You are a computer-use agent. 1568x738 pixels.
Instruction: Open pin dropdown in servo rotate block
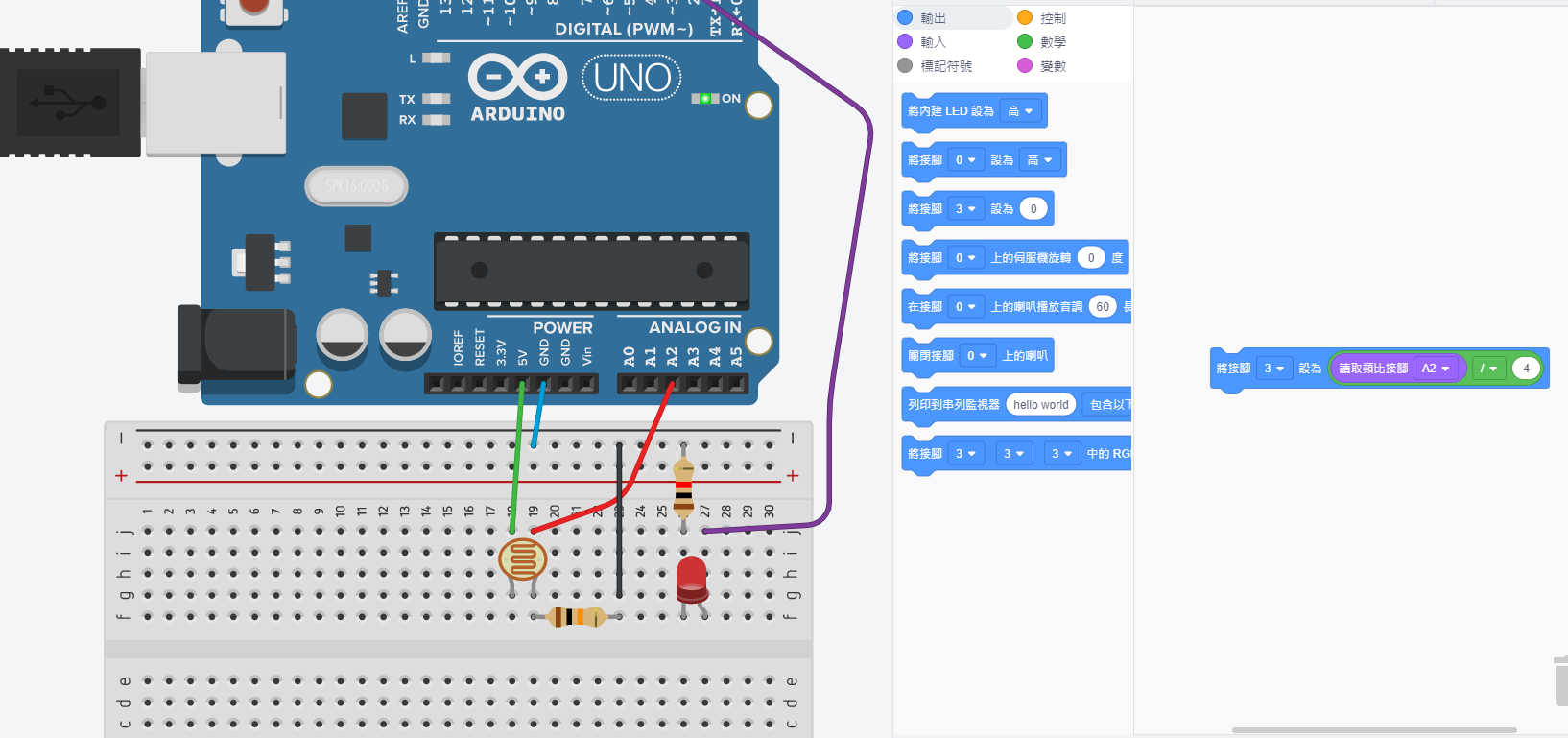[965, 258]
